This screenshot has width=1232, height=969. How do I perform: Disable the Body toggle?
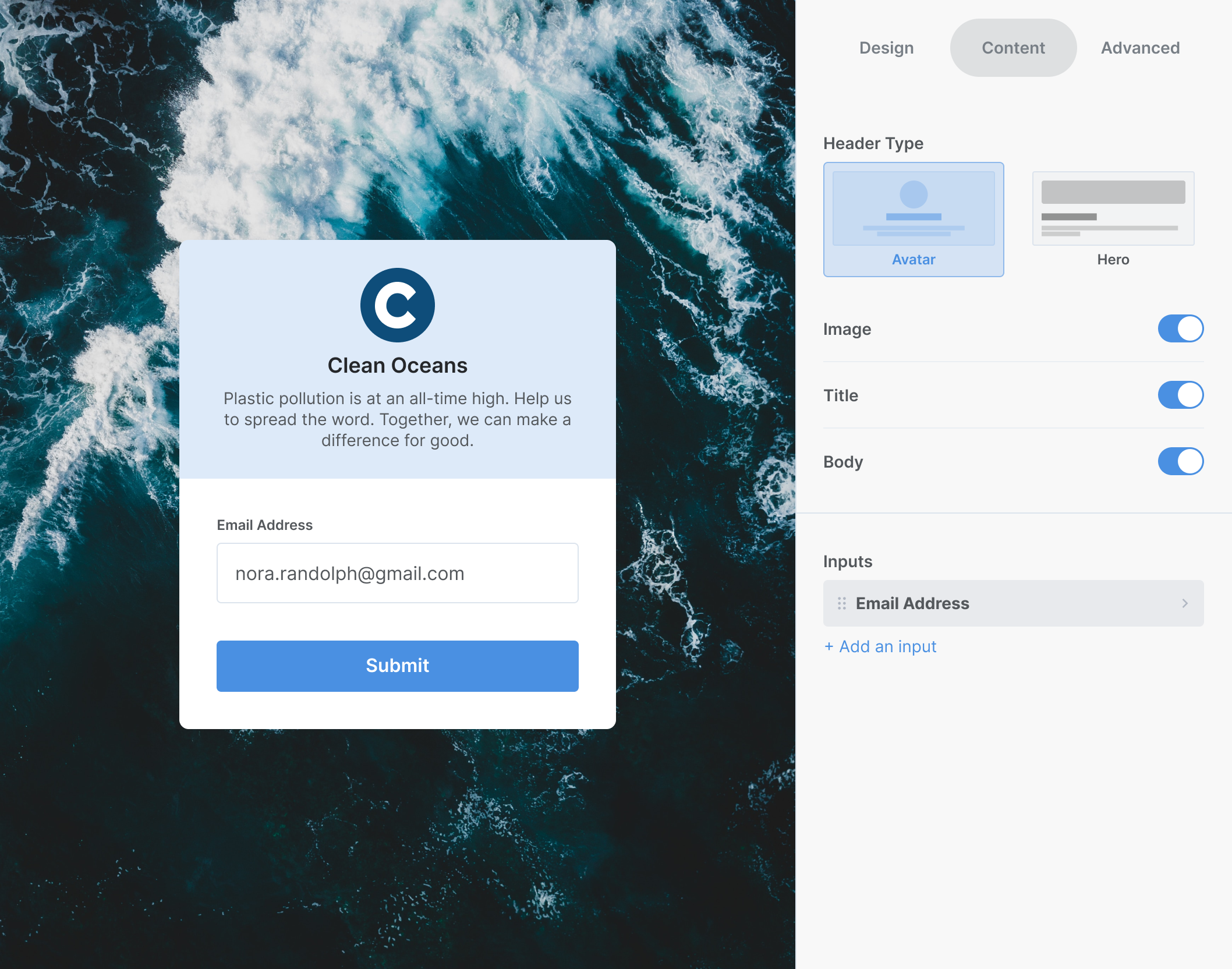pos(1181,461)
